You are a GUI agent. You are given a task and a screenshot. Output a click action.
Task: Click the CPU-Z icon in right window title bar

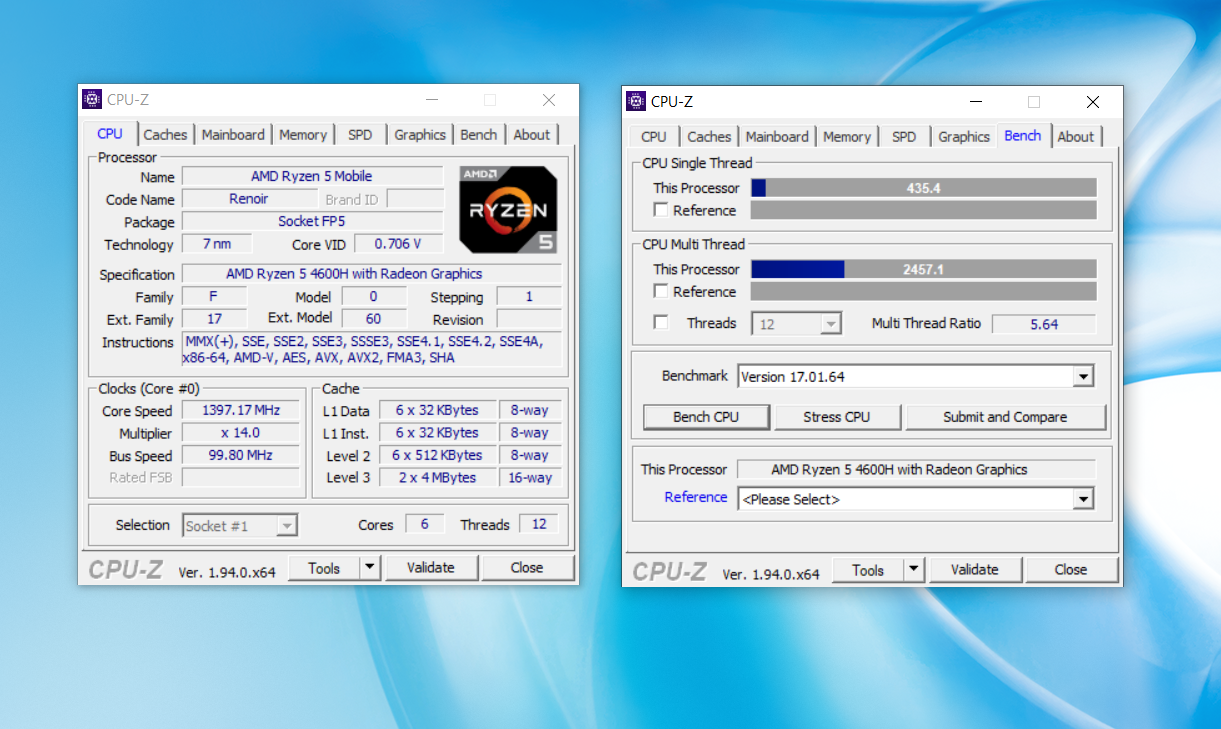tap(636, 101)
